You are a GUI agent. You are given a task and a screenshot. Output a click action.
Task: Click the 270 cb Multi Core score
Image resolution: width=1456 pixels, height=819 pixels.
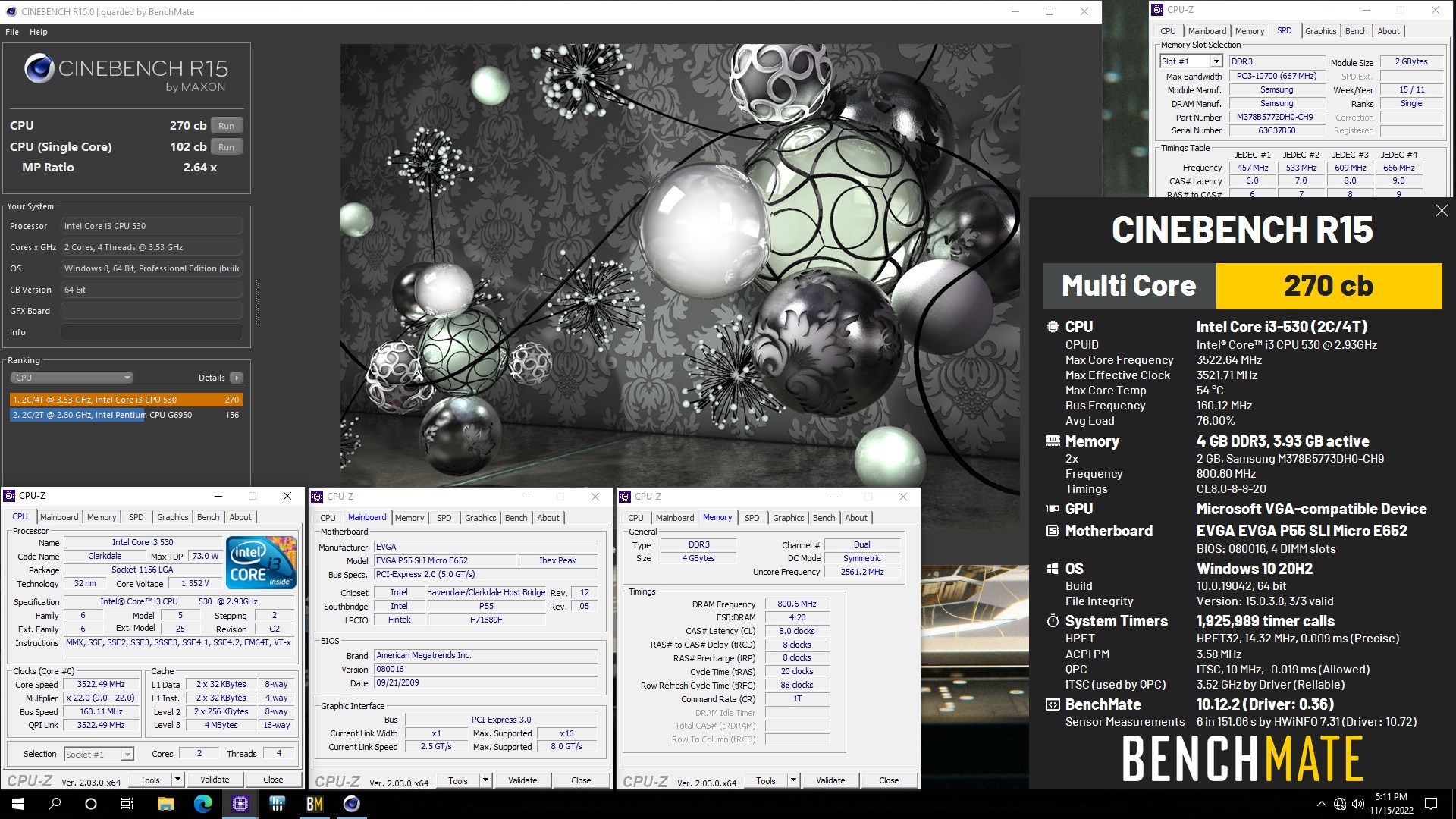(1329, 286)
